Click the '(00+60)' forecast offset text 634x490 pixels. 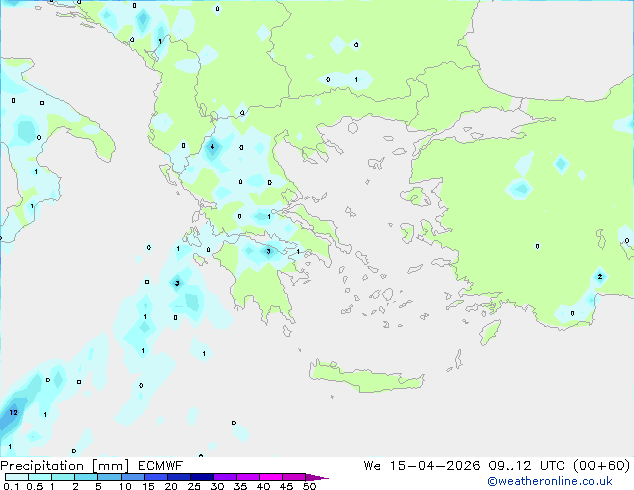(602, 466)
